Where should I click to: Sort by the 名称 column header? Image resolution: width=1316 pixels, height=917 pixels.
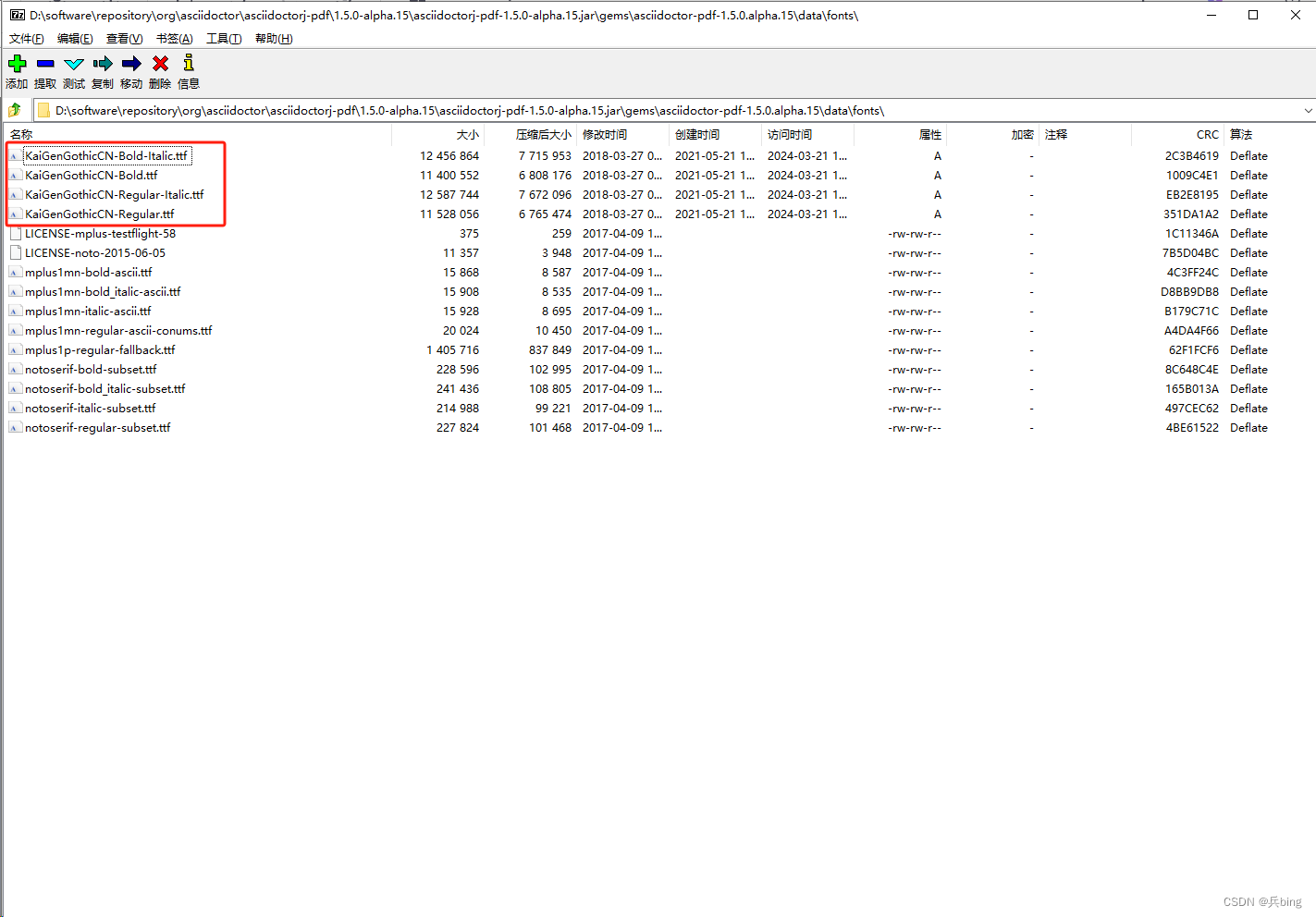coord(21,135)
